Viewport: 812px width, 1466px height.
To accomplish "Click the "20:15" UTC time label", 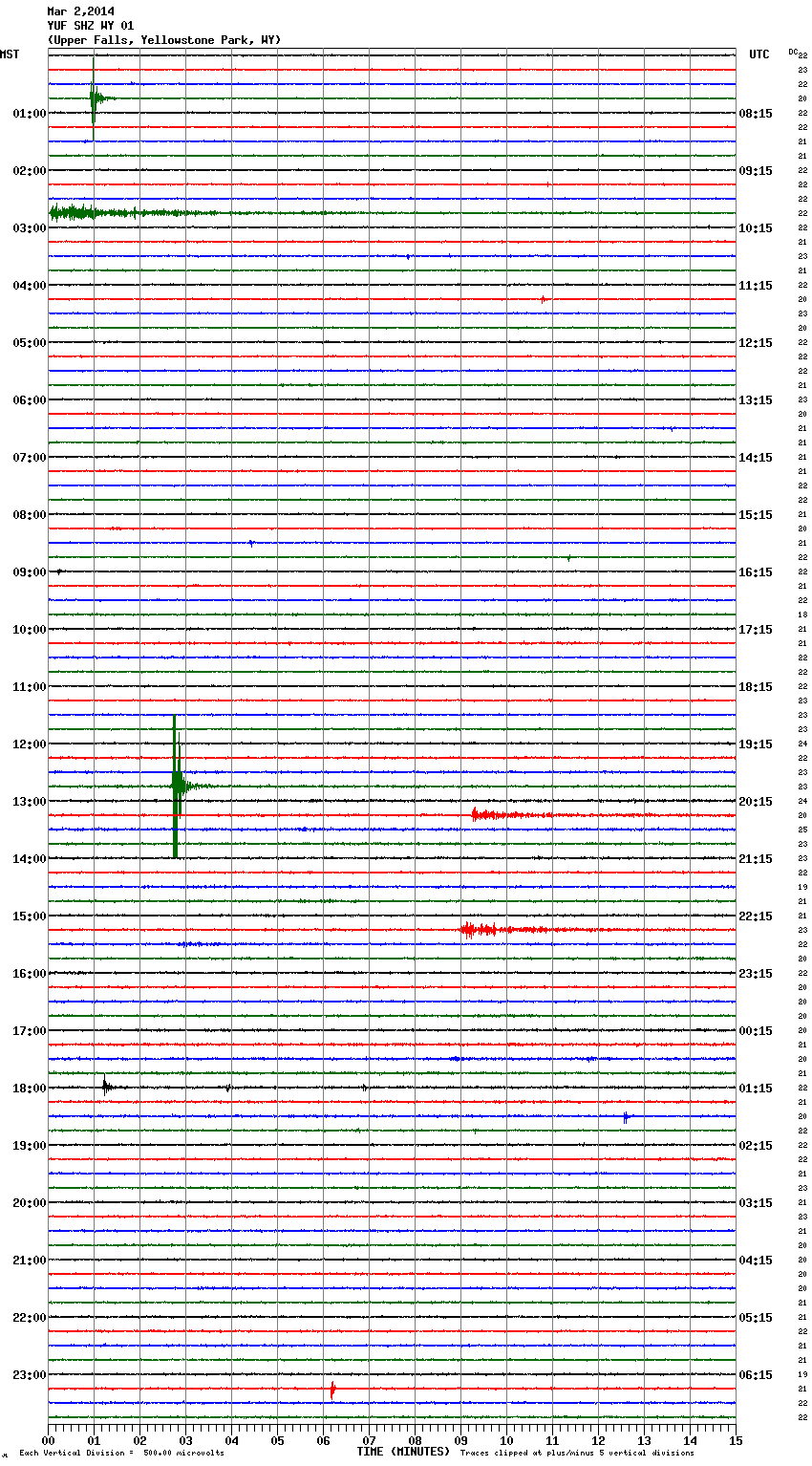I will click(756, 802).
